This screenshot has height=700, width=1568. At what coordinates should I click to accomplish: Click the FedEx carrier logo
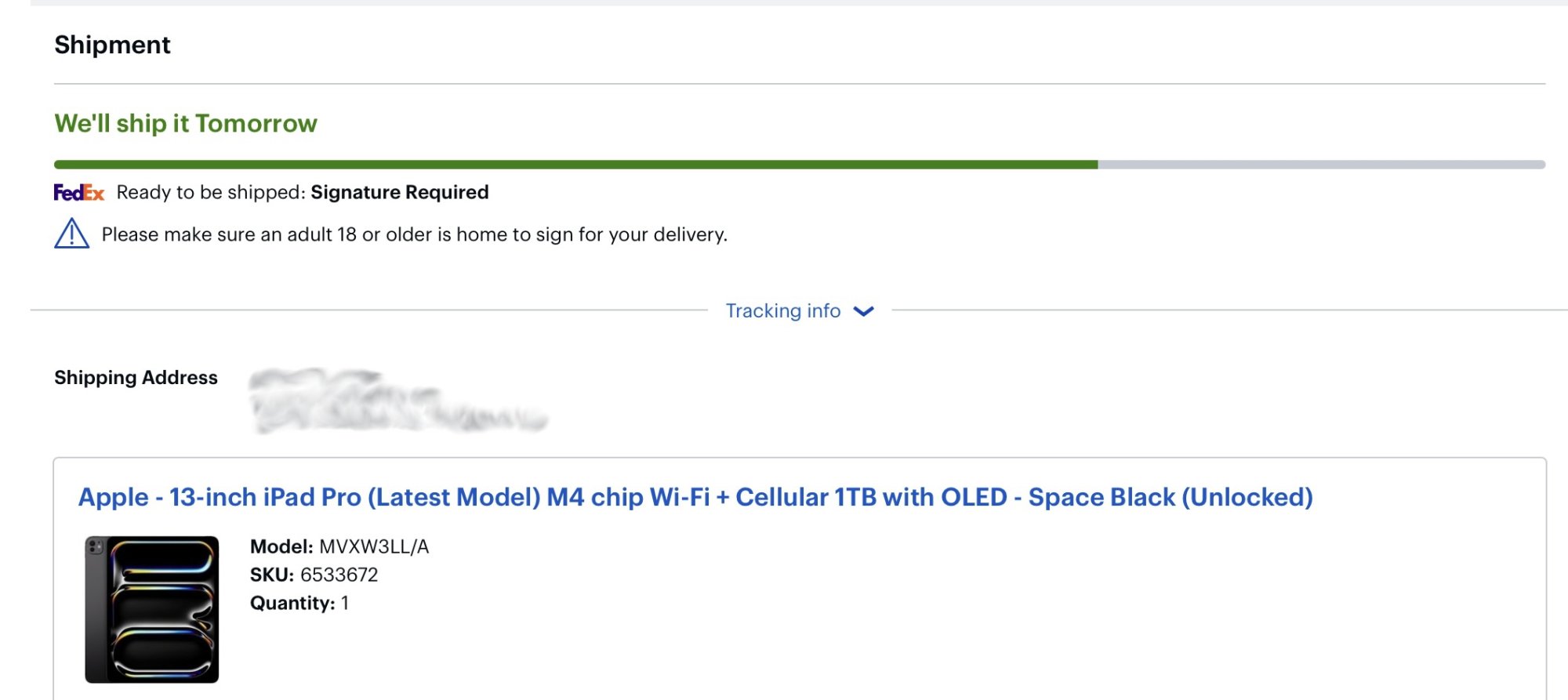78,192
